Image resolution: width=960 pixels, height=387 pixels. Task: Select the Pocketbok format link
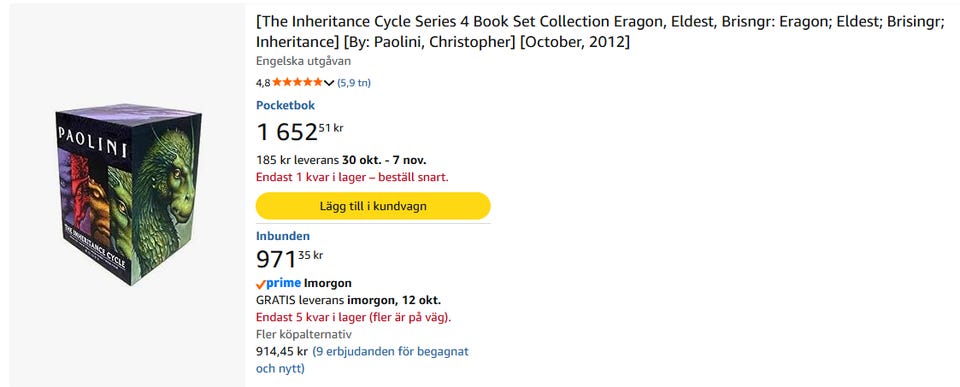pyautogui.click(x=285, y=105)
